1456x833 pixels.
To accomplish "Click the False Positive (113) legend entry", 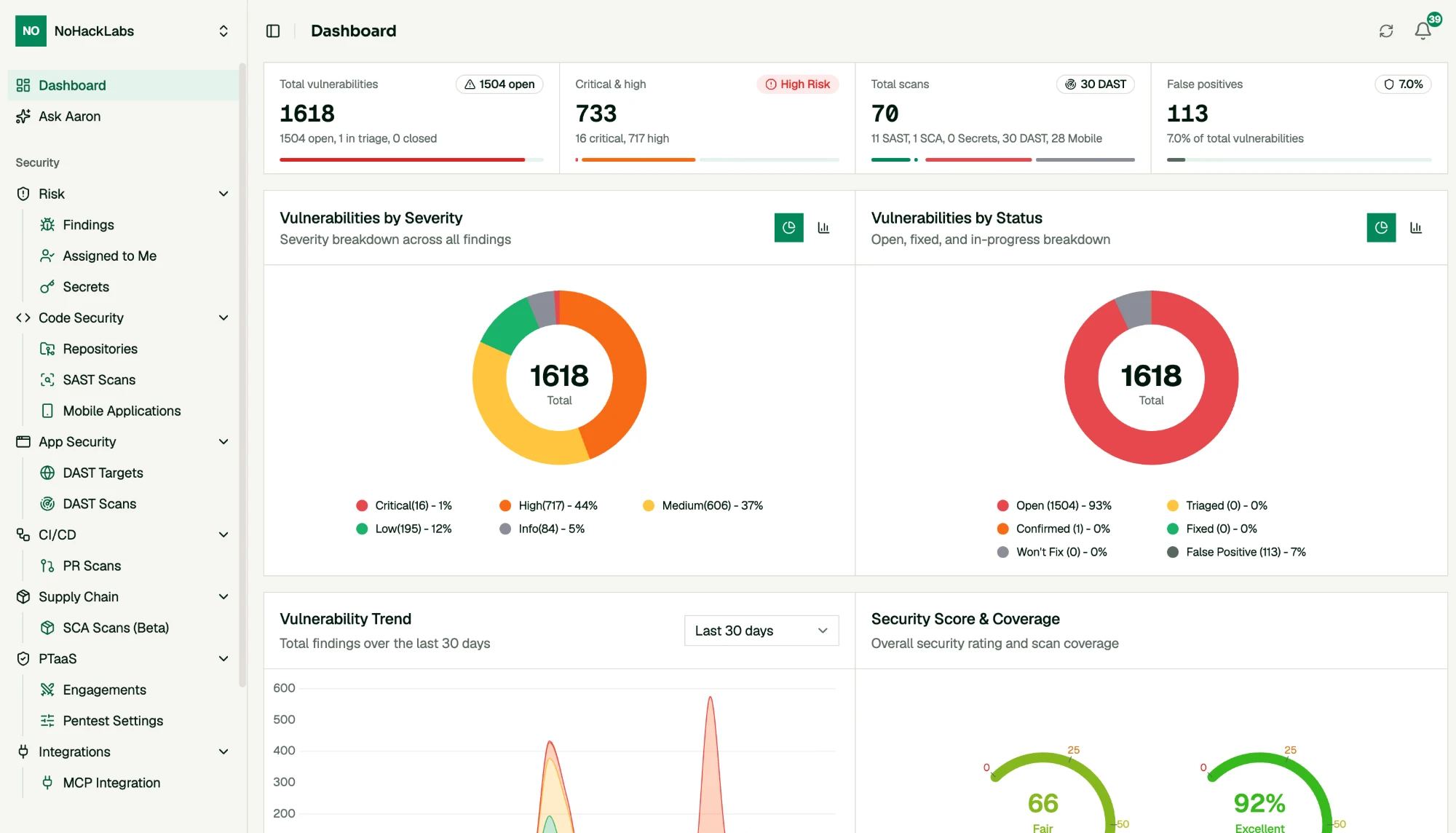I will tap(1236, 552).
